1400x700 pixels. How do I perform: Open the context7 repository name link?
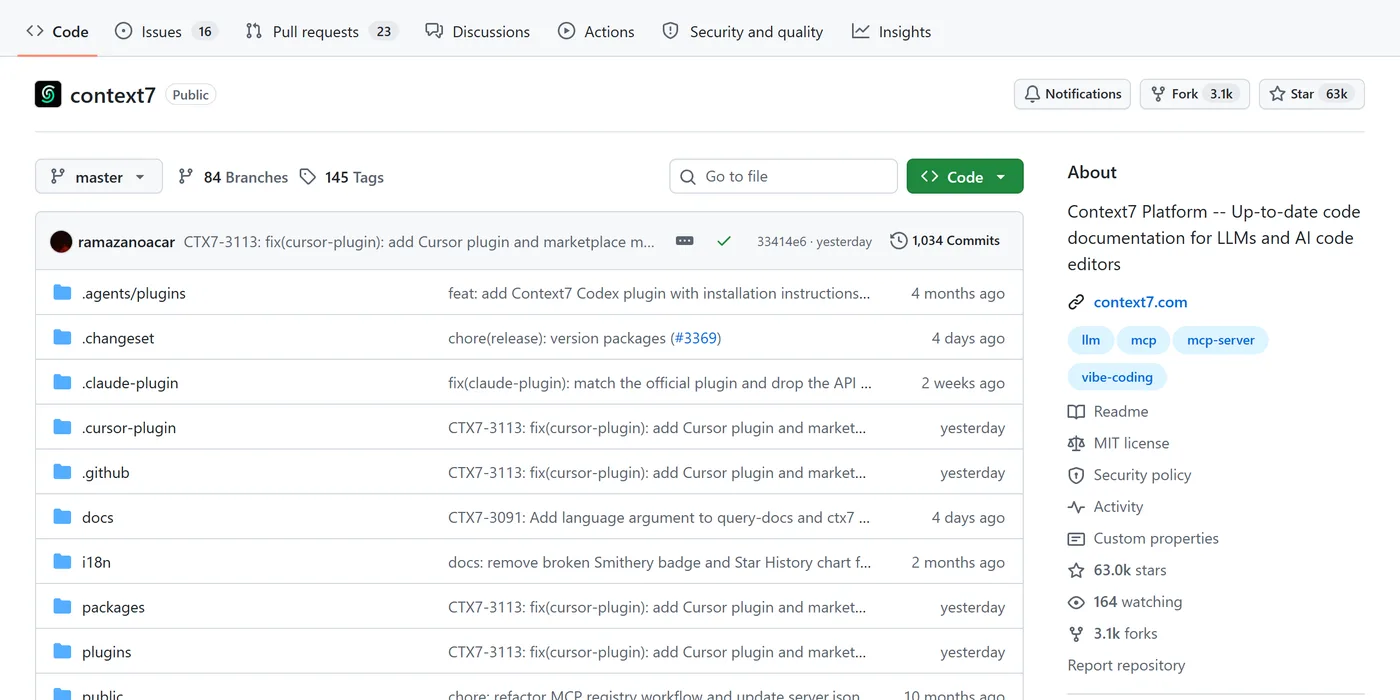(x=113, y=95)
